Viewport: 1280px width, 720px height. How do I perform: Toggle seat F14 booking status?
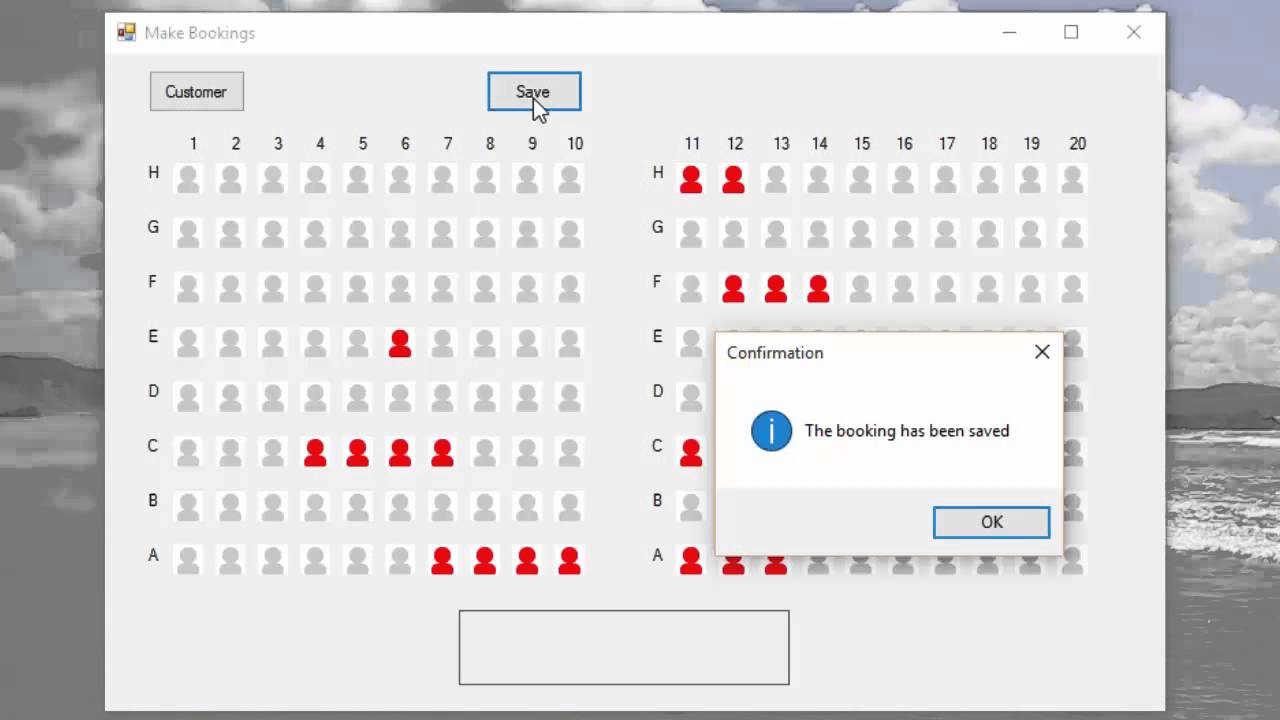(818, 288)
